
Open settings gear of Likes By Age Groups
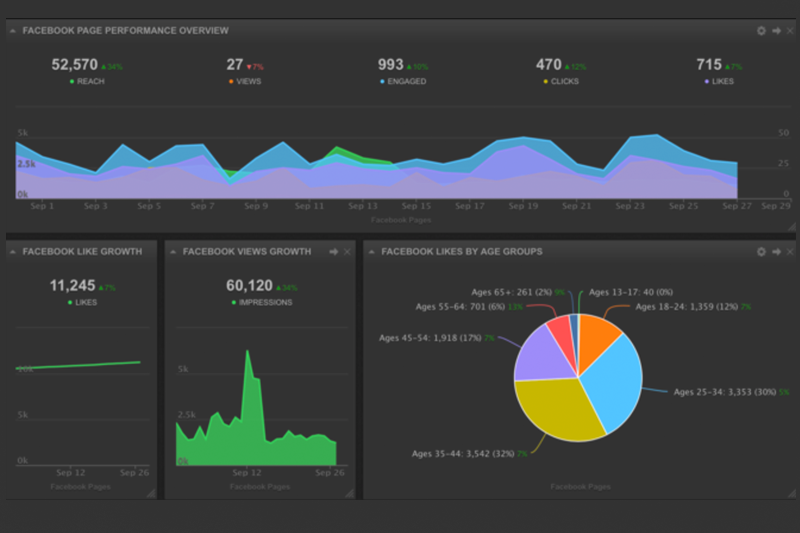(x=761, y=251)
